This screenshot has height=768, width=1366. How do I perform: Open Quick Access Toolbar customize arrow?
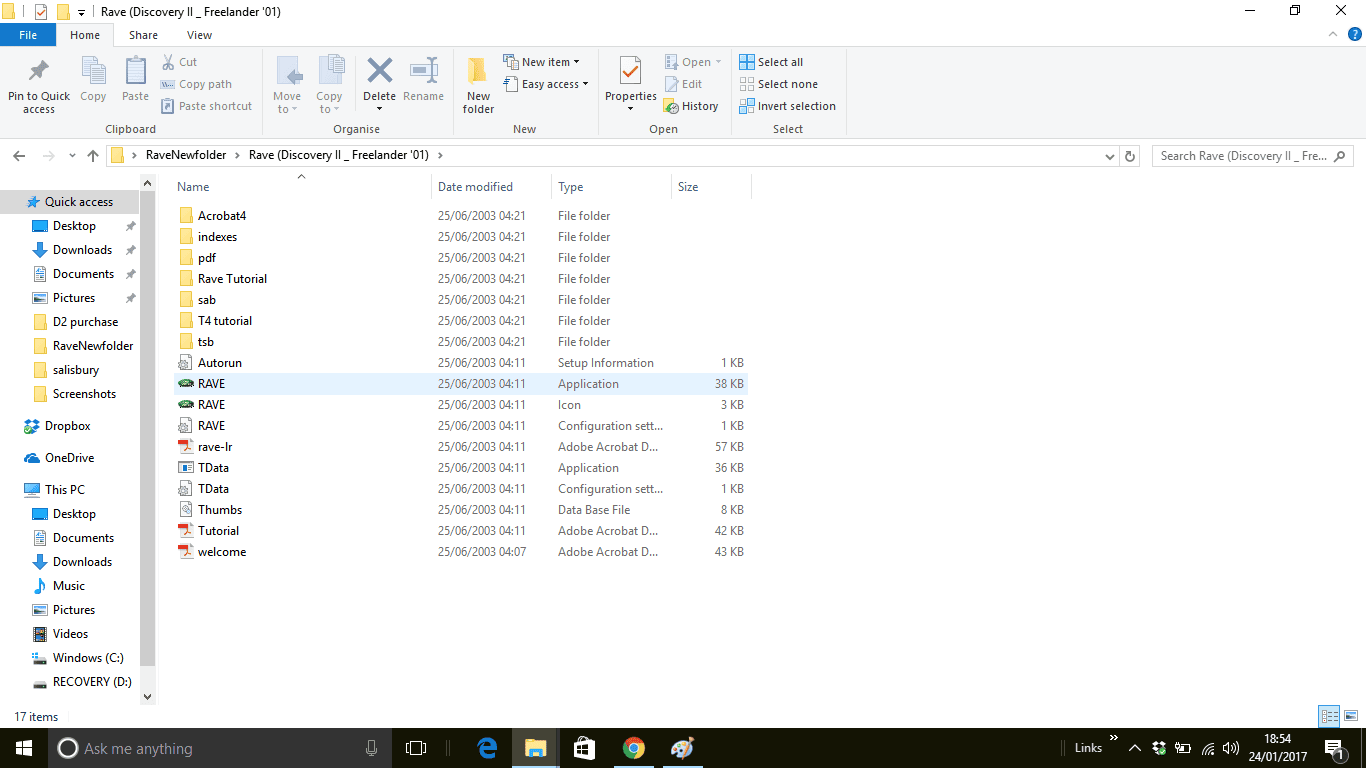[81, 12]
